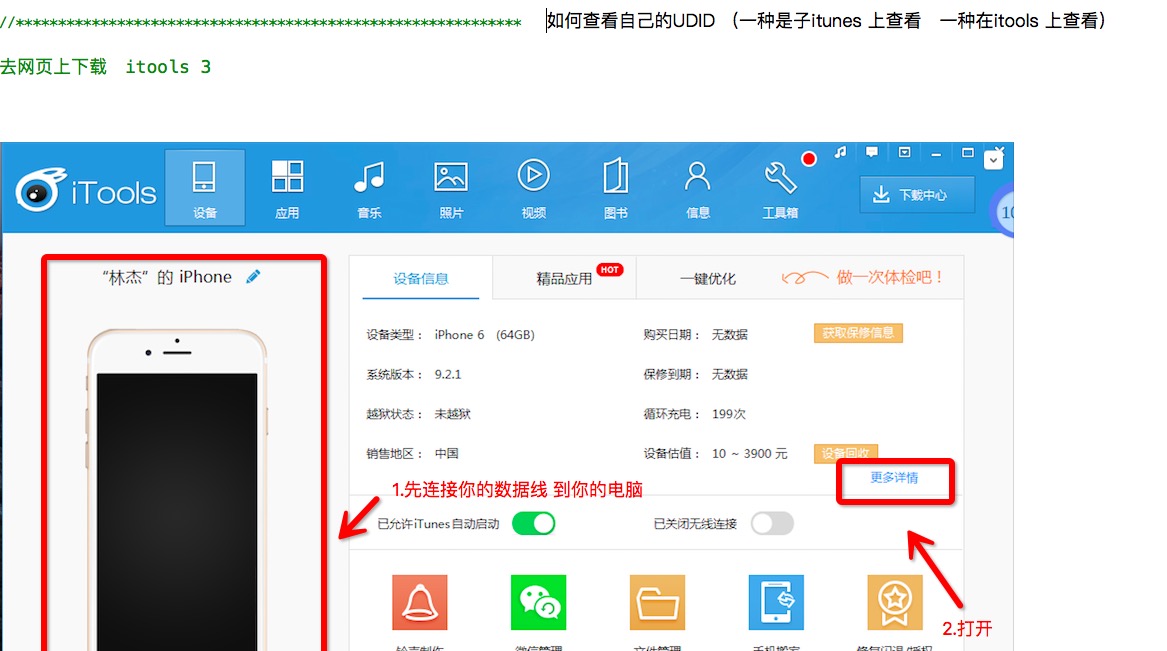
Task: Click sales region value 中国
Action: (x=447, y=453)
